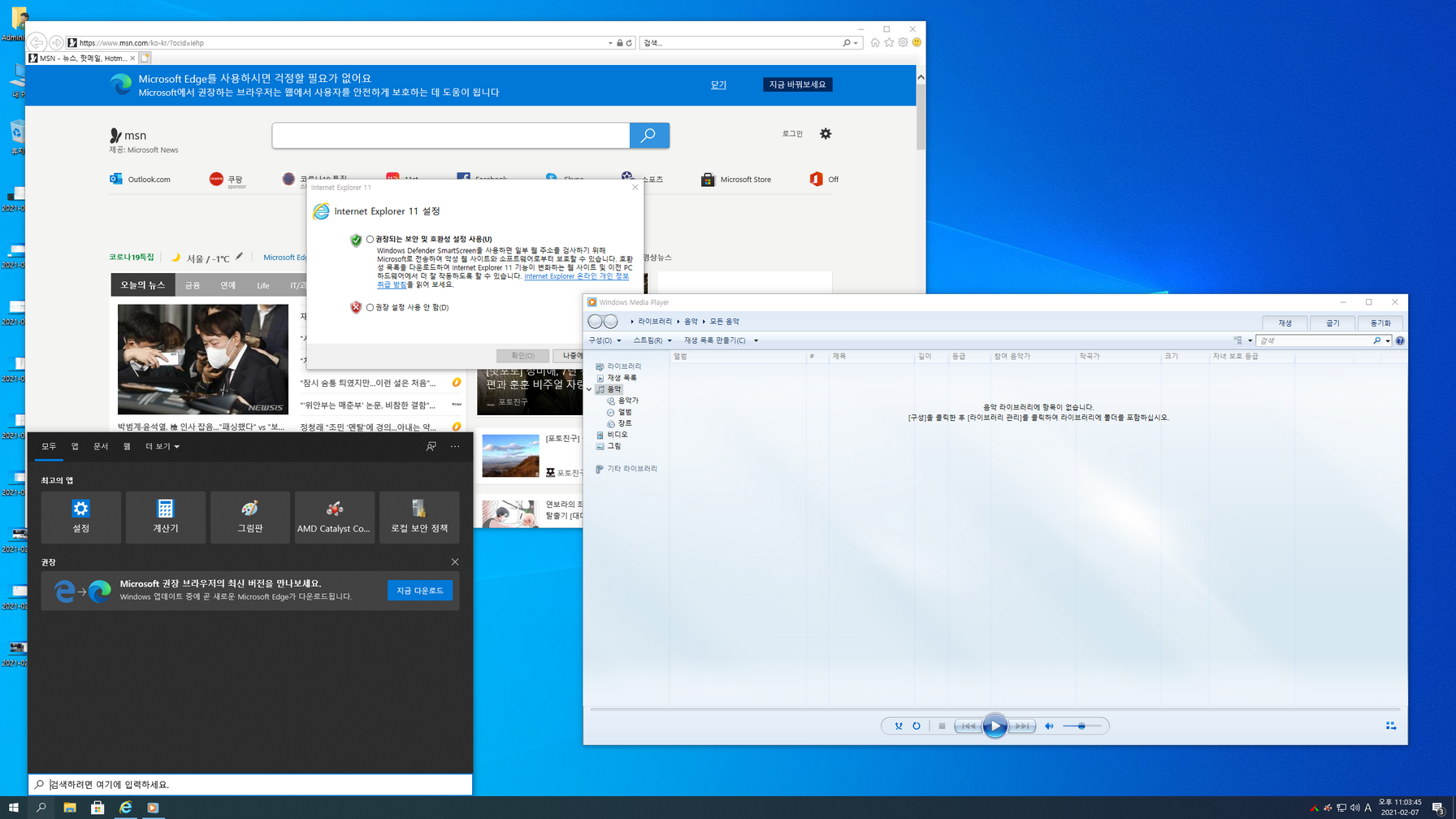This screenshot has width=1456, height=819.
Task: Open the 스트림(R) dropdown menu
Action: (x=652, y=340)
